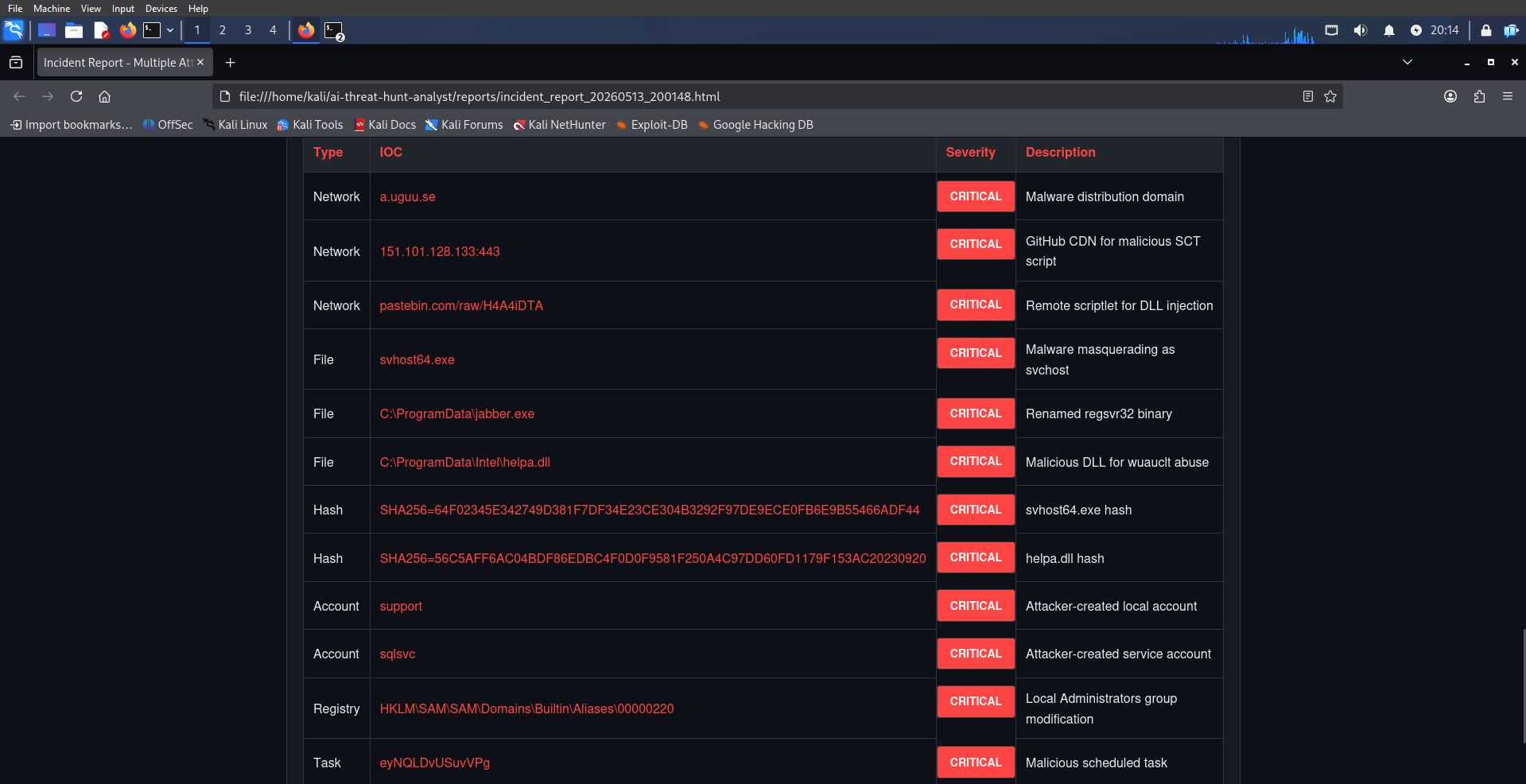Open the file manager in taskbar
The image size is (1526, 784).
[74, 30]
